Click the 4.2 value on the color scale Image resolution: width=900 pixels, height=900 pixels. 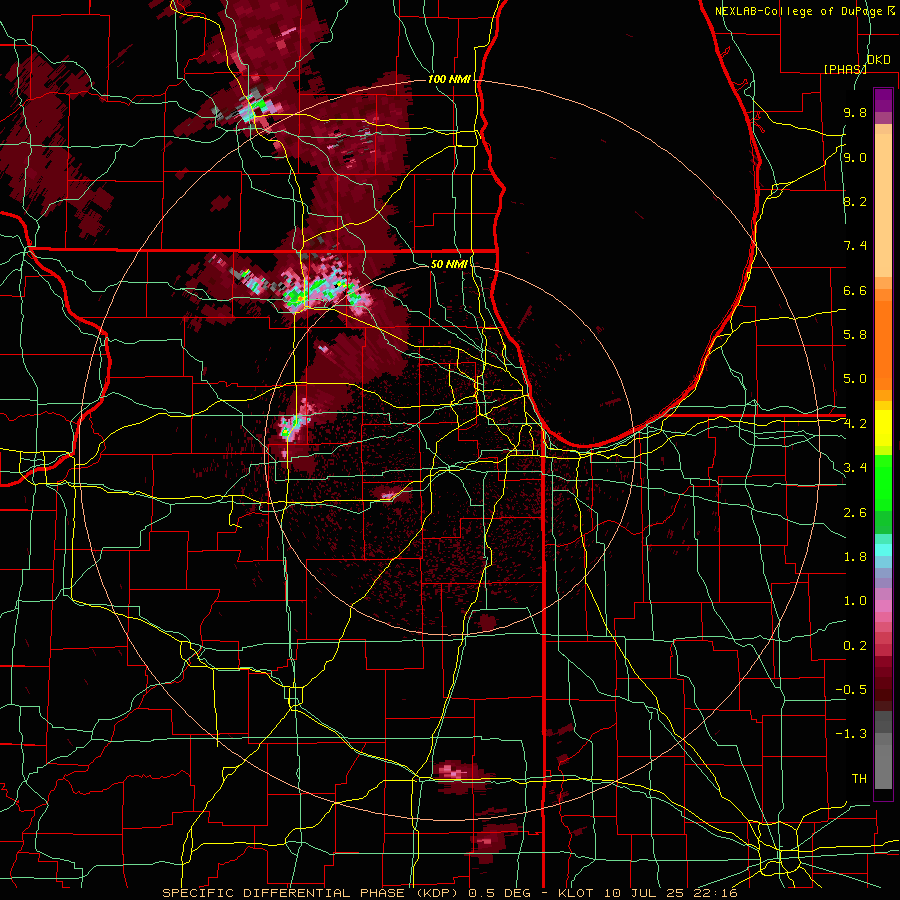coord(855,424)
